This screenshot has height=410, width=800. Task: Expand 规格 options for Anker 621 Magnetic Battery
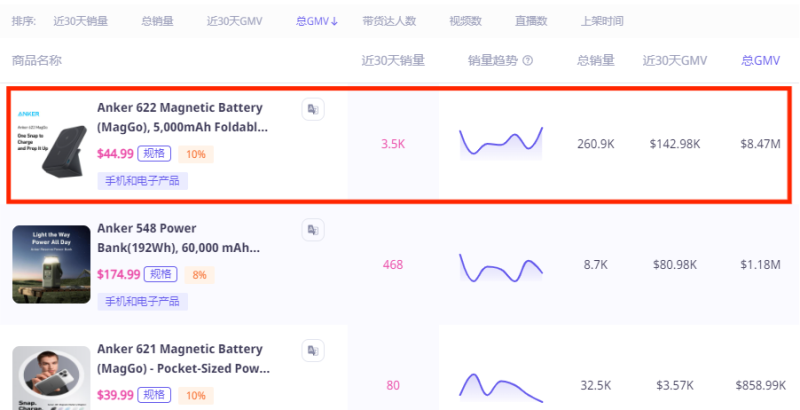(x=155, y=395)
